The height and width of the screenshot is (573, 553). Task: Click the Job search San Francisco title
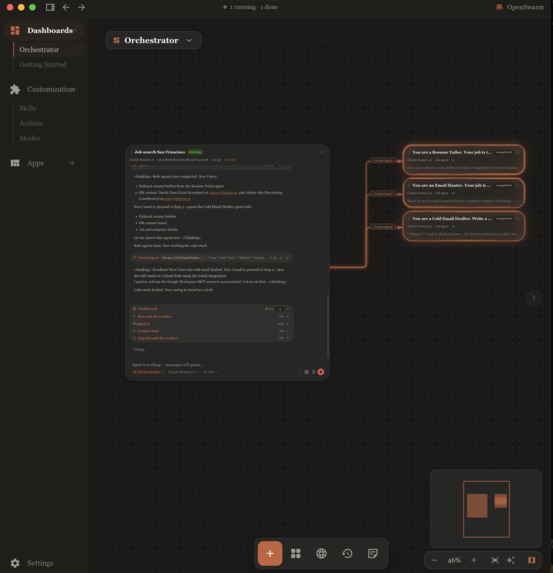point(160,152)
